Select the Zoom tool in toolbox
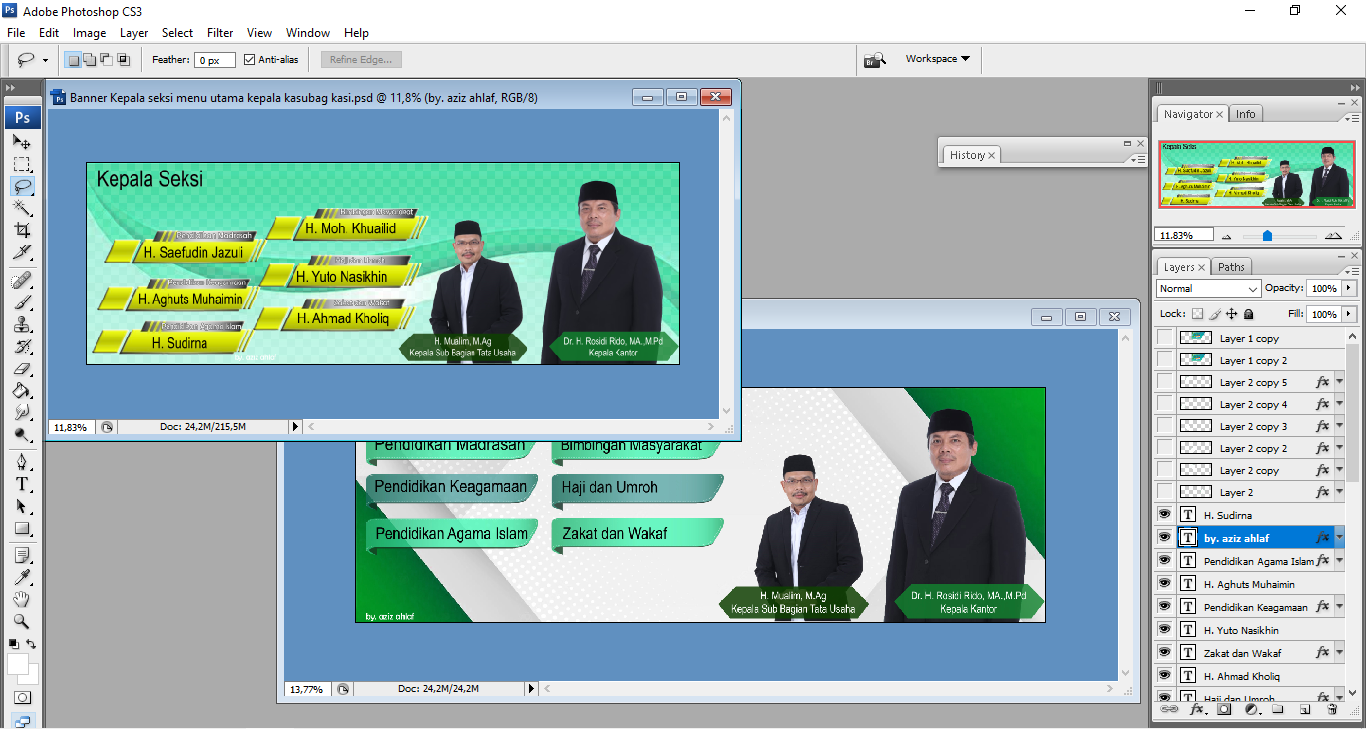Screen dimensions: 1366x729 [x=22, y=621]
